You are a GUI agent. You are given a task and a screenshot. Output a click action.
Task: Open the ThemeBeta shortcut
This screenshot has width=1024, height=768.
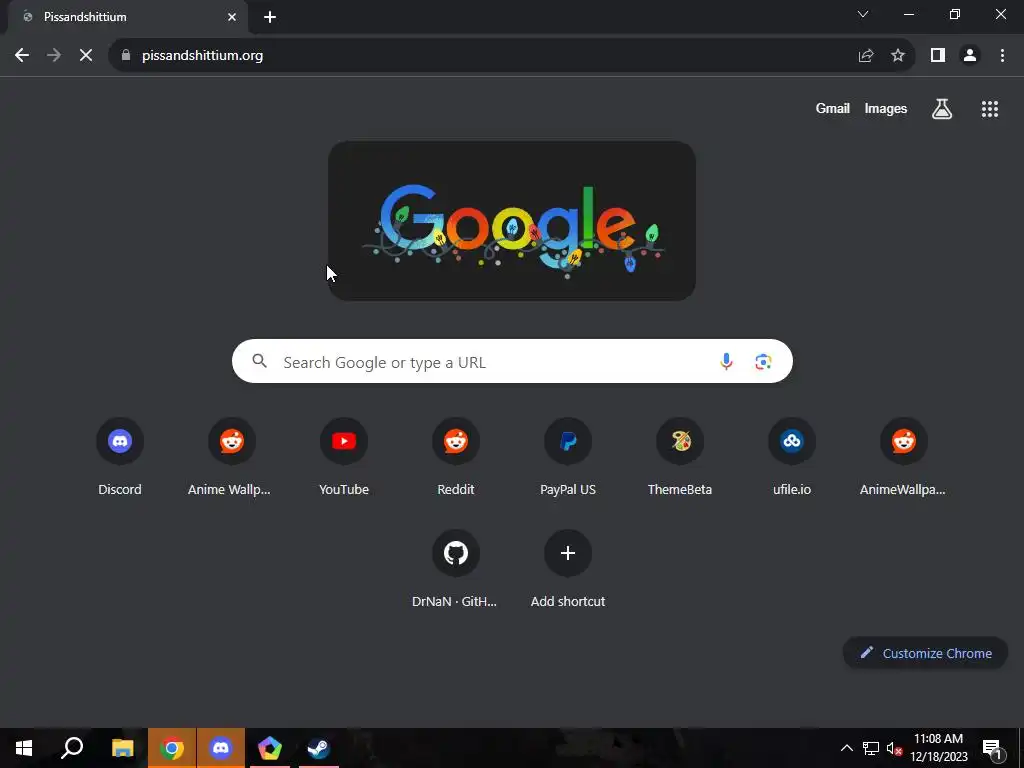tap(680, 457)
